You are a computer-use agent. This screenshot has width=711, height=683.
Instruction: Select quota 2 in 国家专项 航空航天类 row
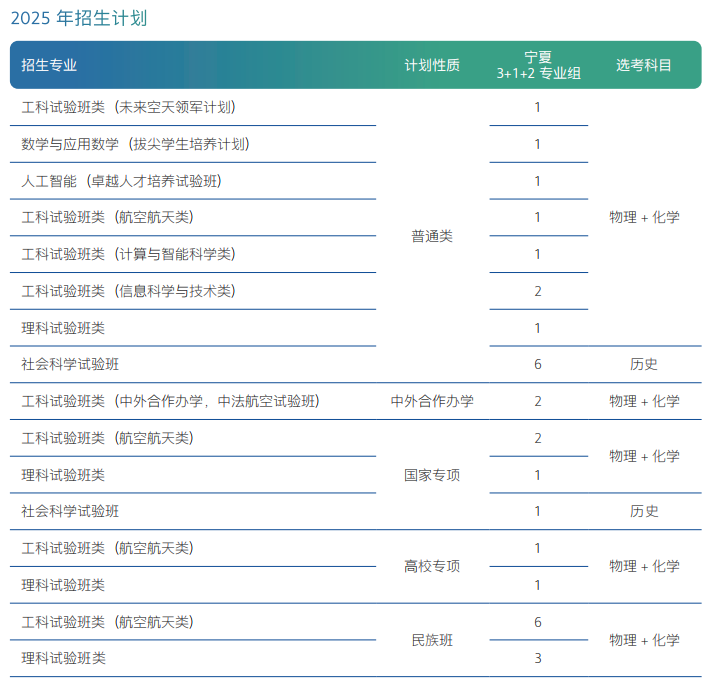538,439
